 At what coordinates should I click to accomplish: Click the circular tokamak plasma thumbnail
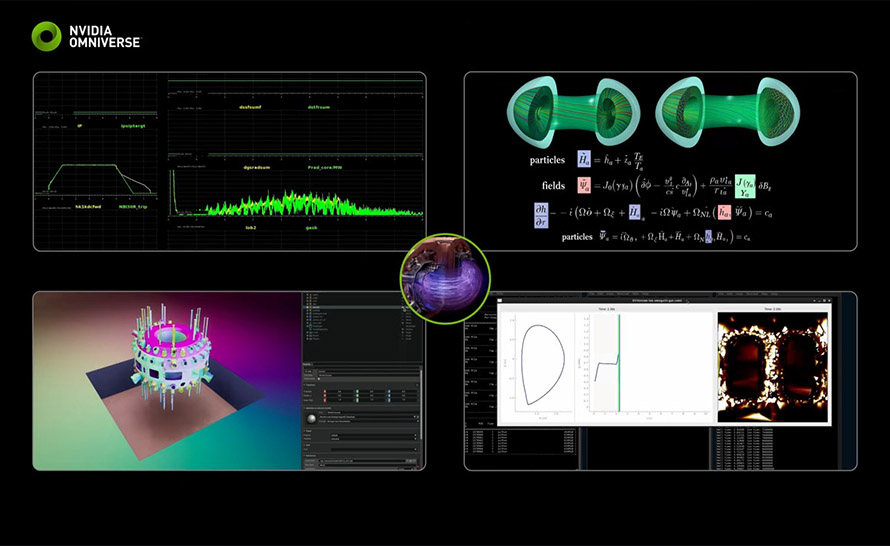pyautogui.click(x=445, y=278)
